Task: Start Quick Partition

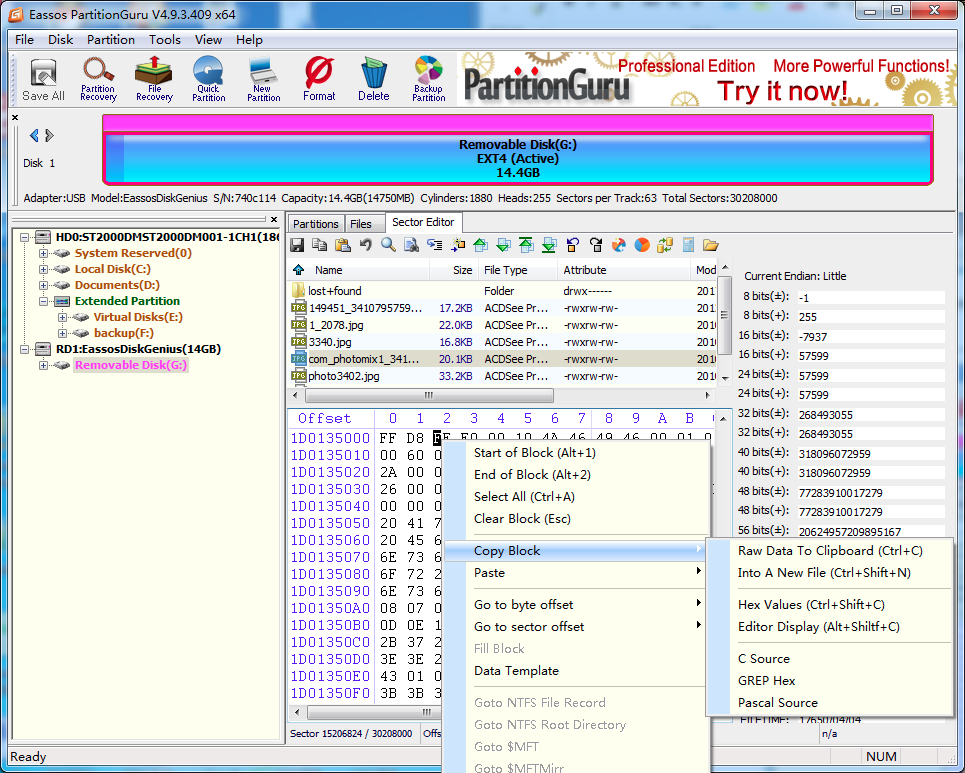Action: click(x=209, y=79)
